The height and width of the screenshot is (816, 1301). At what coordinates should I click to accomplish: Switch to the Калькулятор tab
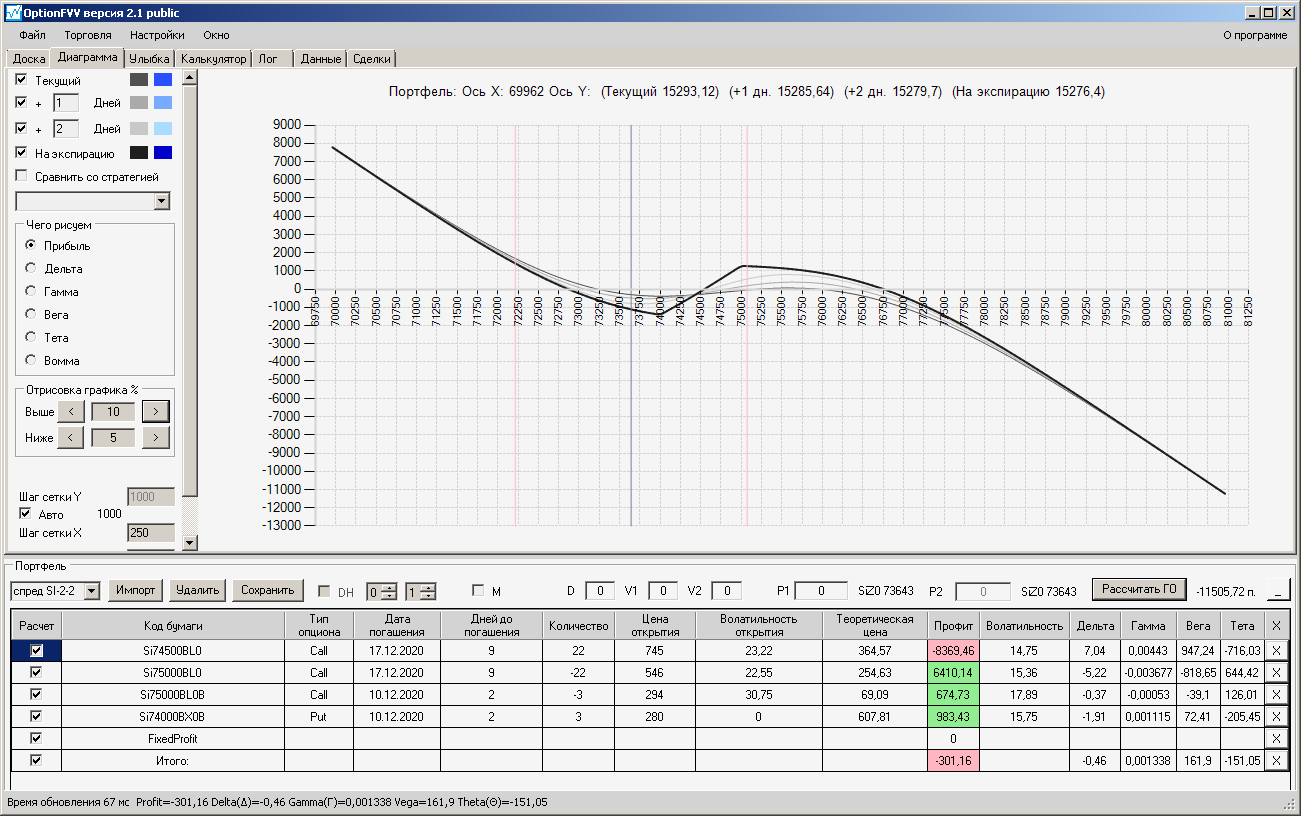pos(213,59)
